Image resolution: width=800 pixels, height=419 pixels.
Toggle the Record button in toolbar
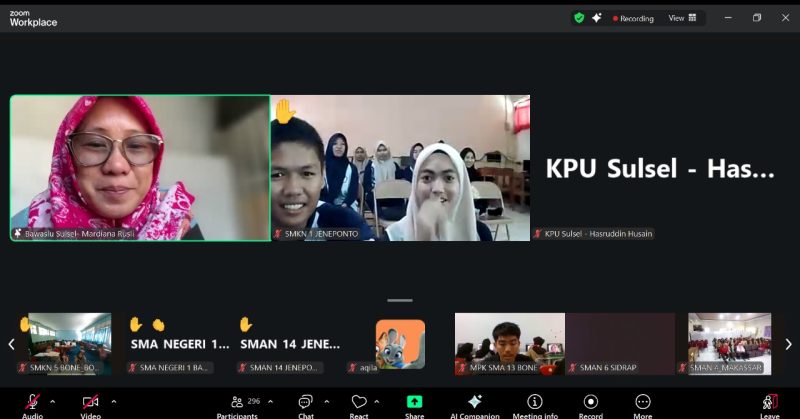591,403
